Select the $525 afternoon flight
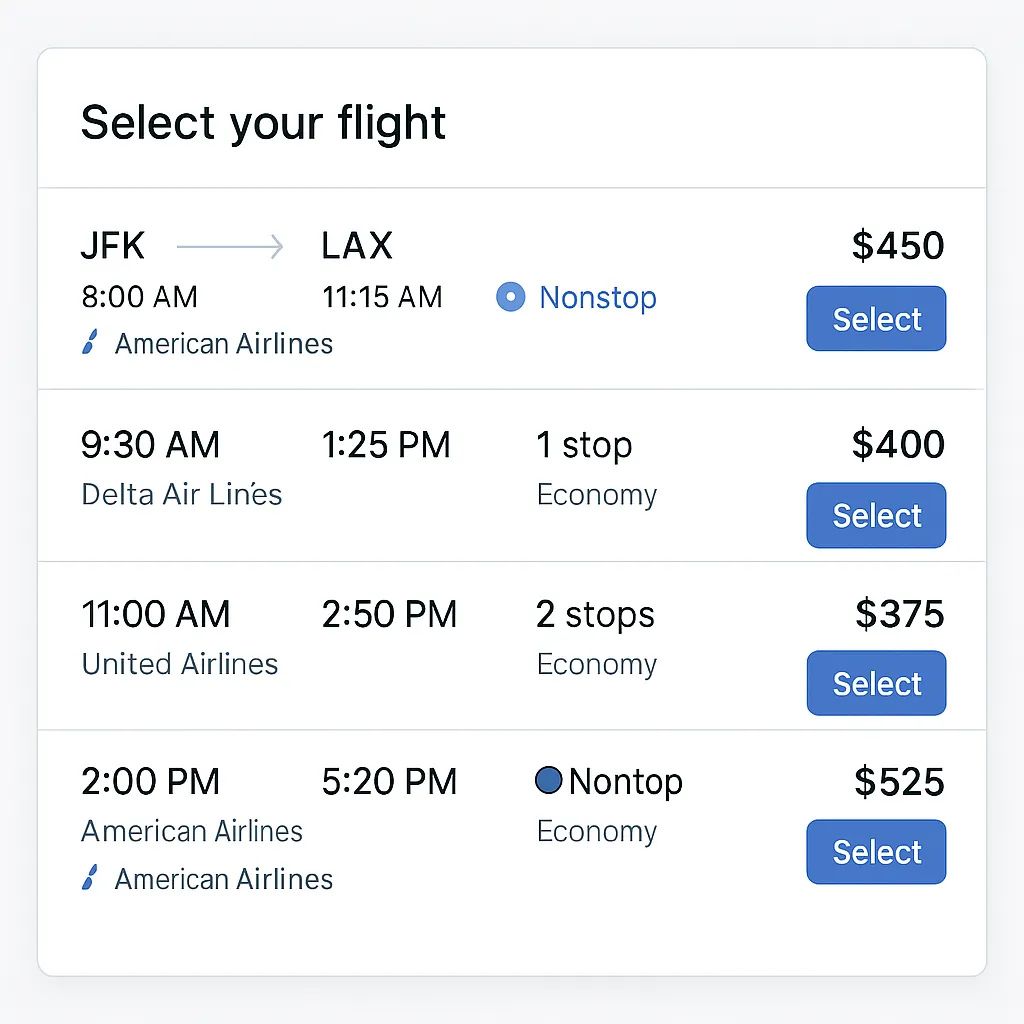Image resolution: width=1024 pixels, height=1024 pixels. 876,852
